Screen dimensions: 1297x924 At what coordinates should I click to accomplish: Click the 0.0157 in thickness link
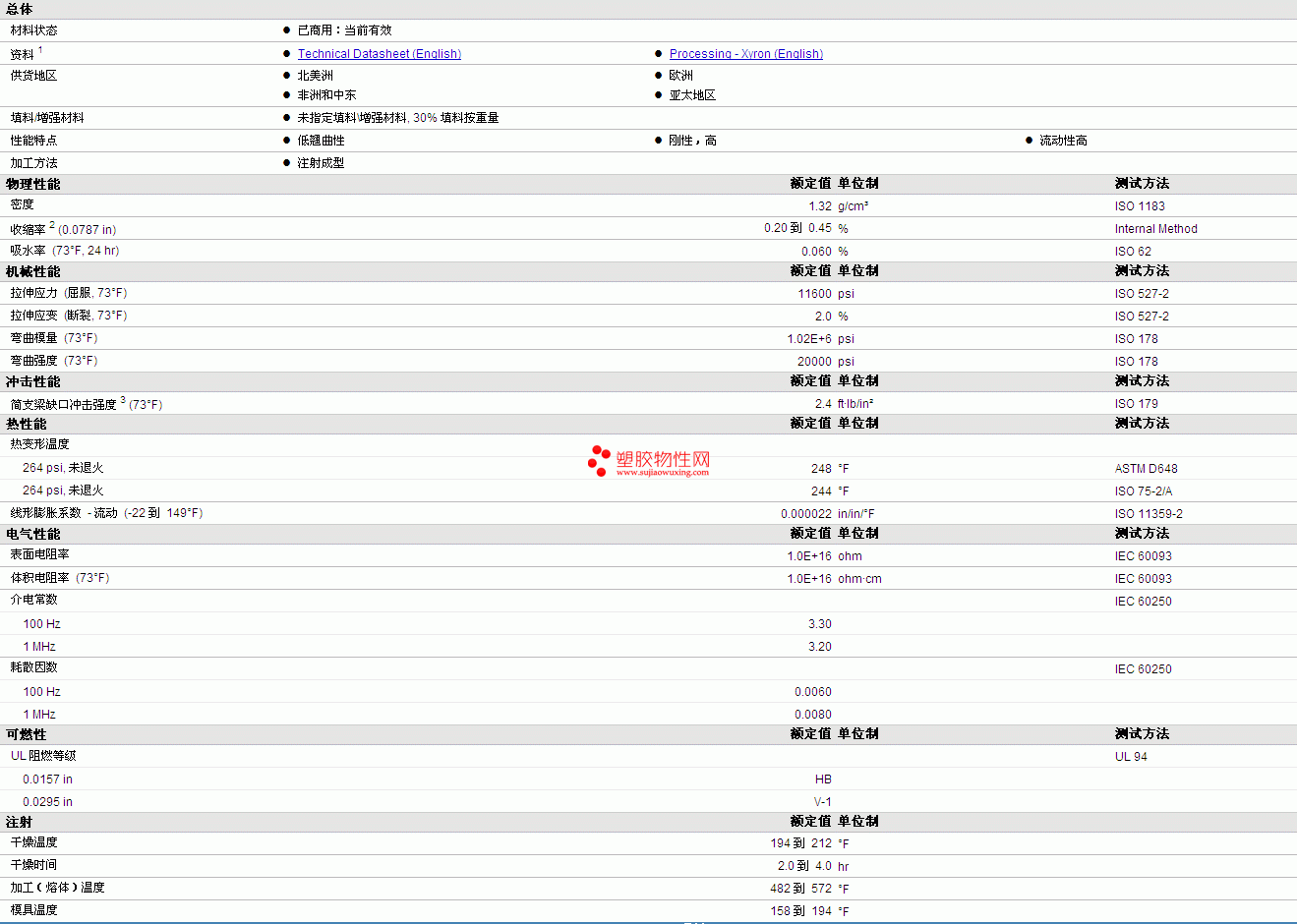(x=47, y=780)
